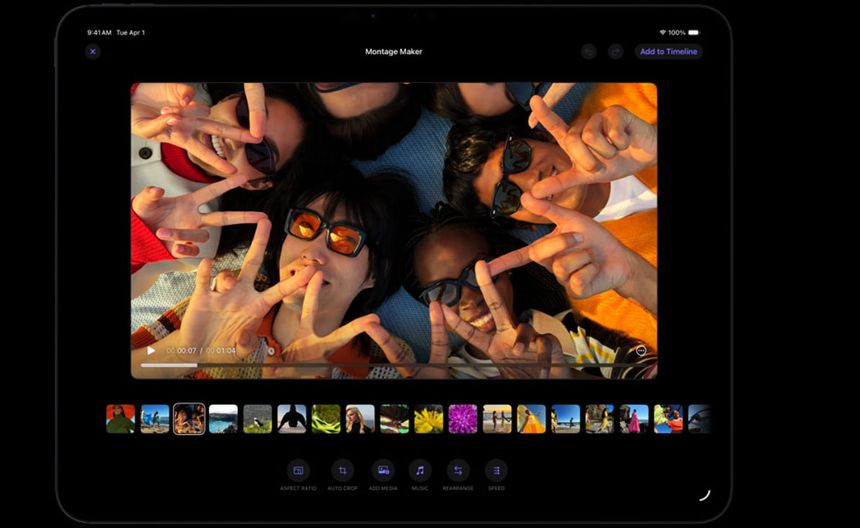Select the purple flower clip thumbnail

click(x=463, y=418)
